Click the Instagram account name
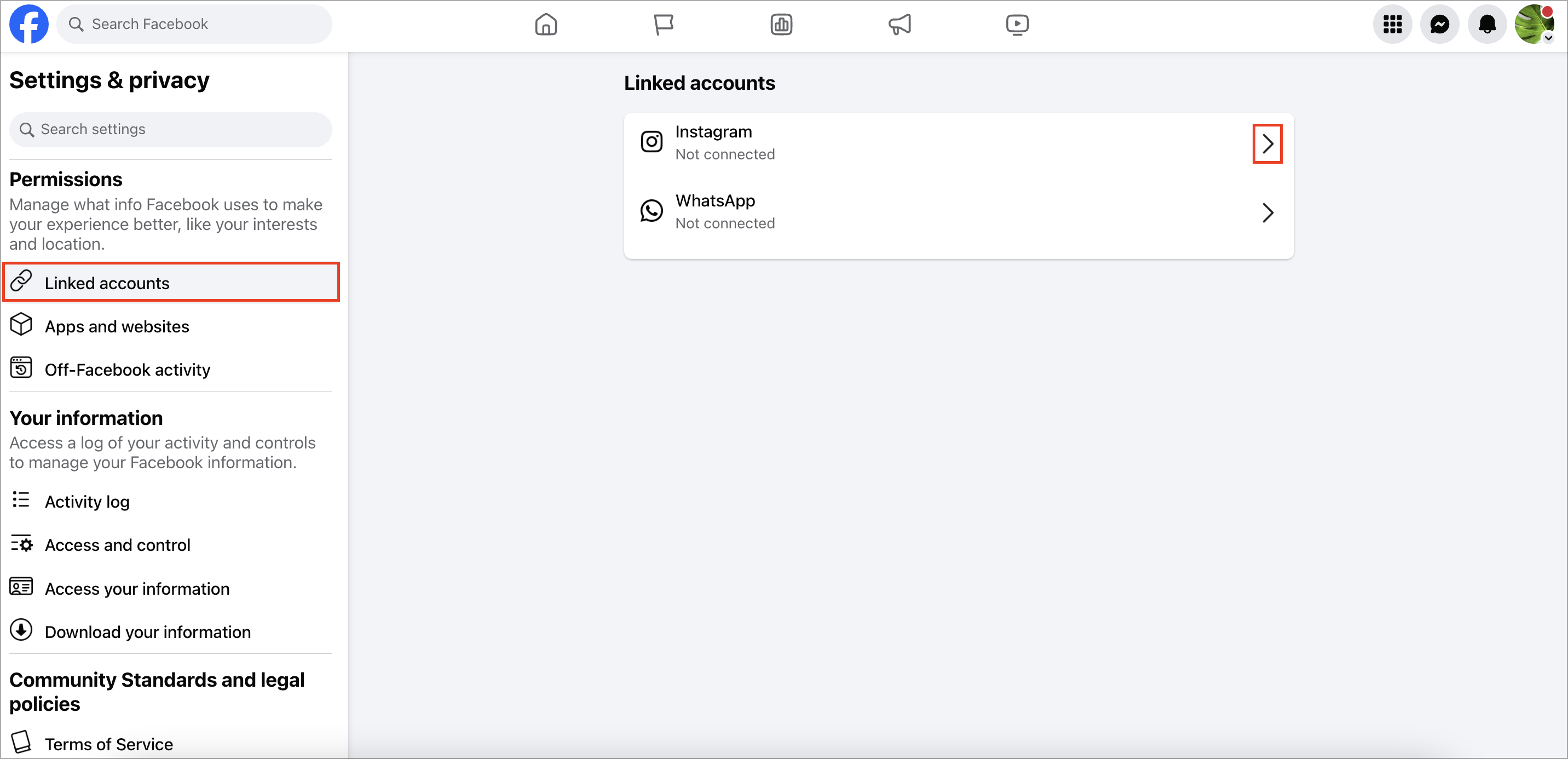Viewport: 1568px width, 759px height. (x=713, y=132)
